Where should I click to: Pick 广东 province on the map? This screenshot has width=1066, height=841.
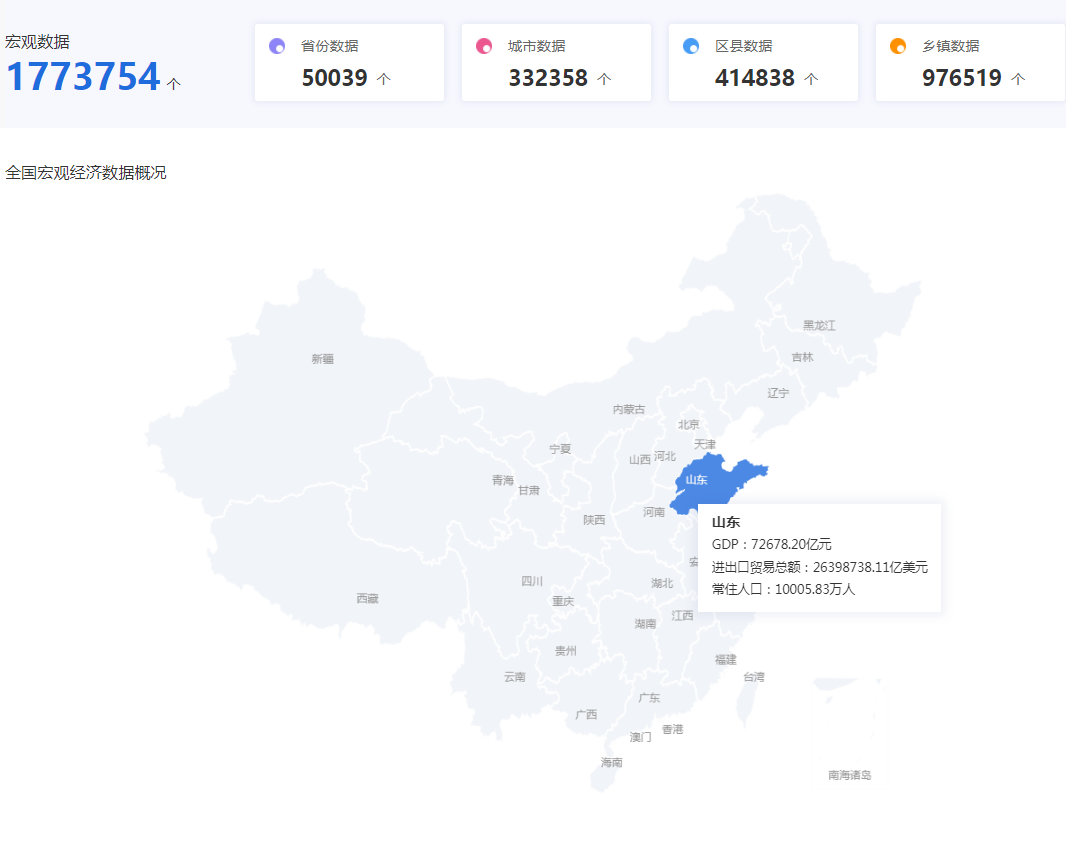tap(649, 698)
